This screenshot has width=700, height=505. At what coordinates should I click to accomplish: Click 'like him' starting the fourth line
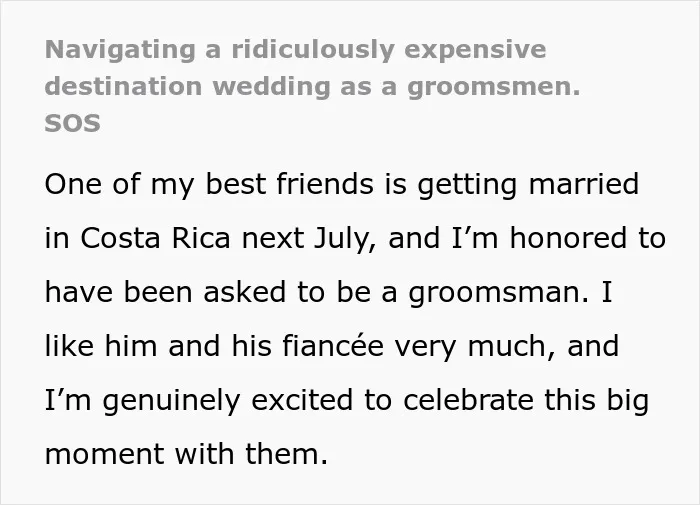click(x=101, y=346)
